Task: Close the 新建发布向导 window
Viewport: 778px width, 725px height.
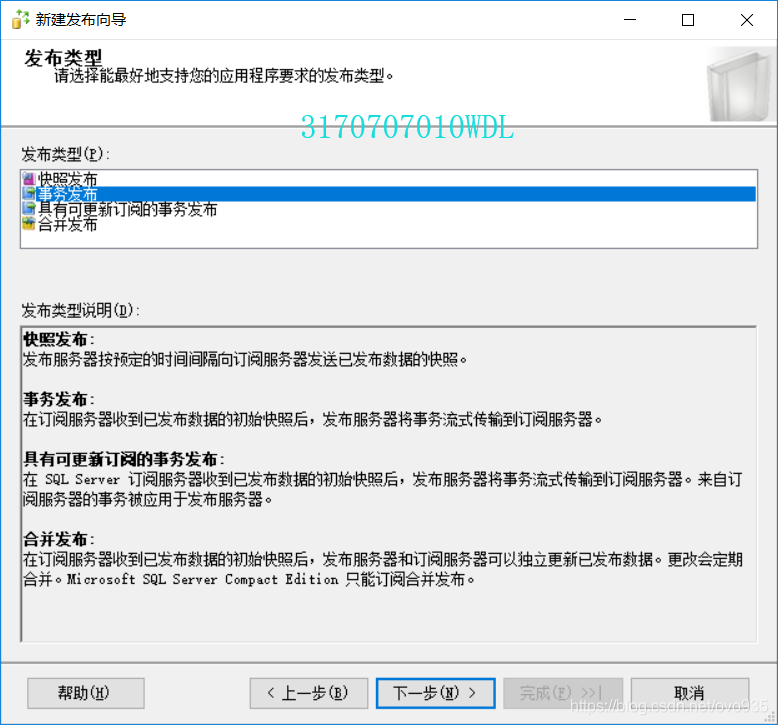Action: coord(747,20)
